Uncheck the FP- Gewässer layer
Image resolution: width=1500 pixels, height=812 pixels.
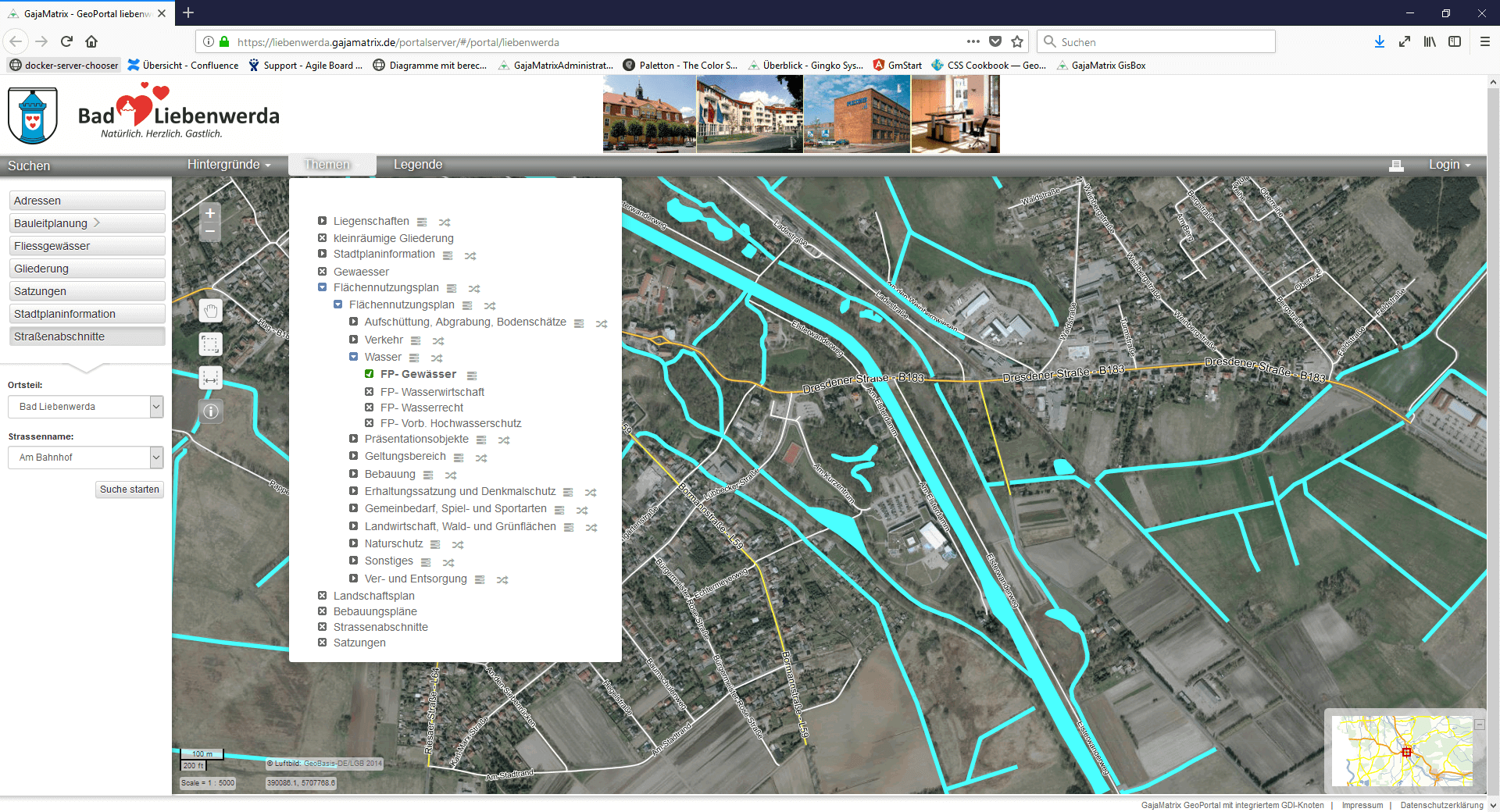click(370, 374)
